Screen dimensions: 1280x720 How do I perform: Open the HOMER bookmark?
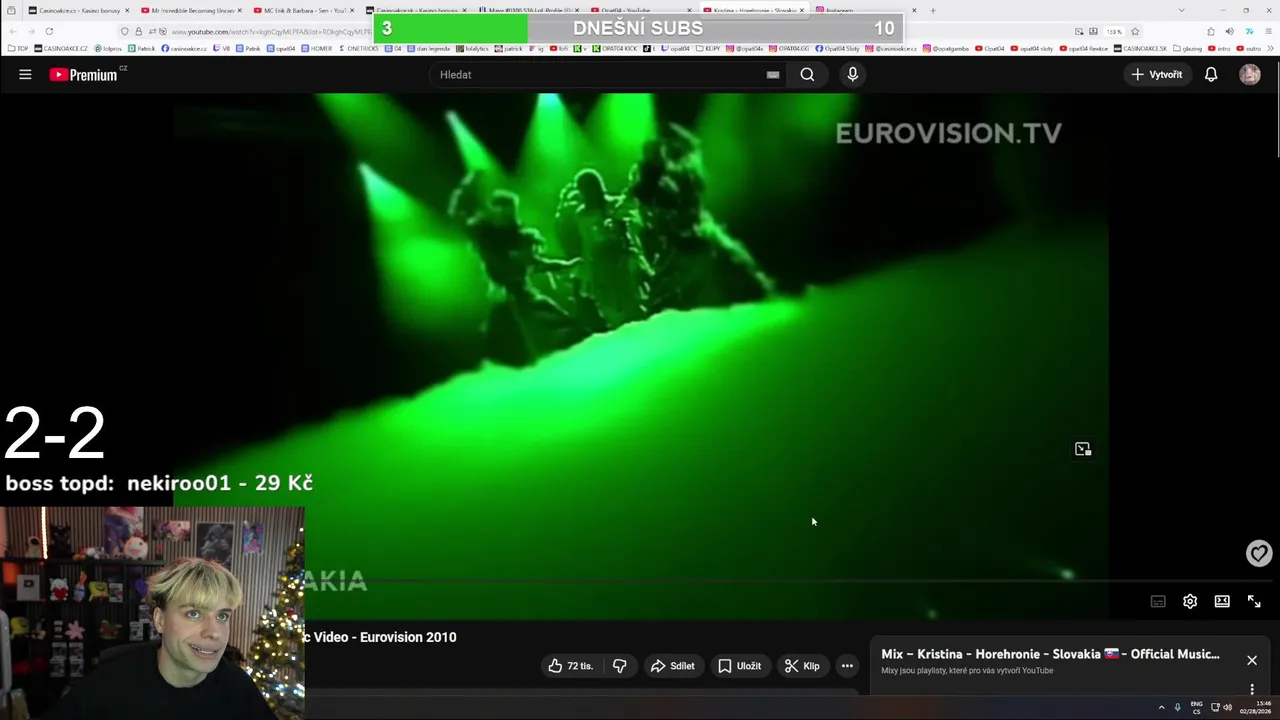pyautogui.click(x=317, y=48)
